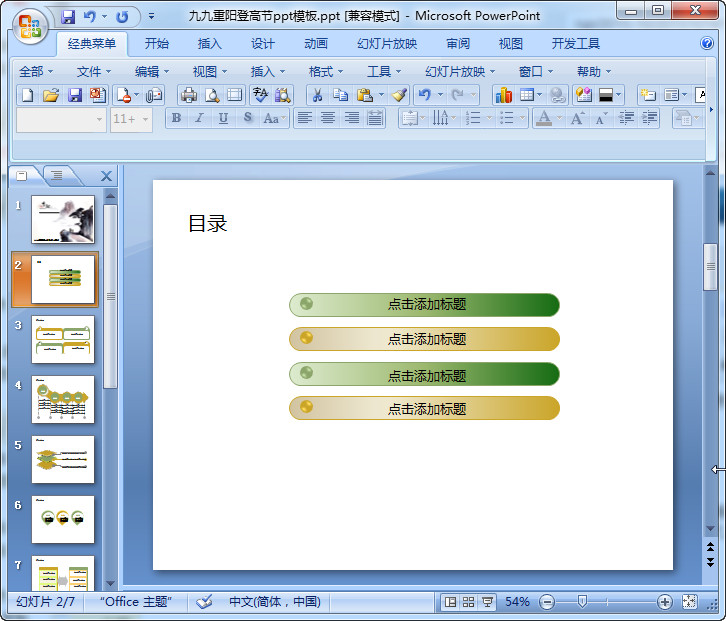Open the 工具 menu dropdown

point(384,71)
